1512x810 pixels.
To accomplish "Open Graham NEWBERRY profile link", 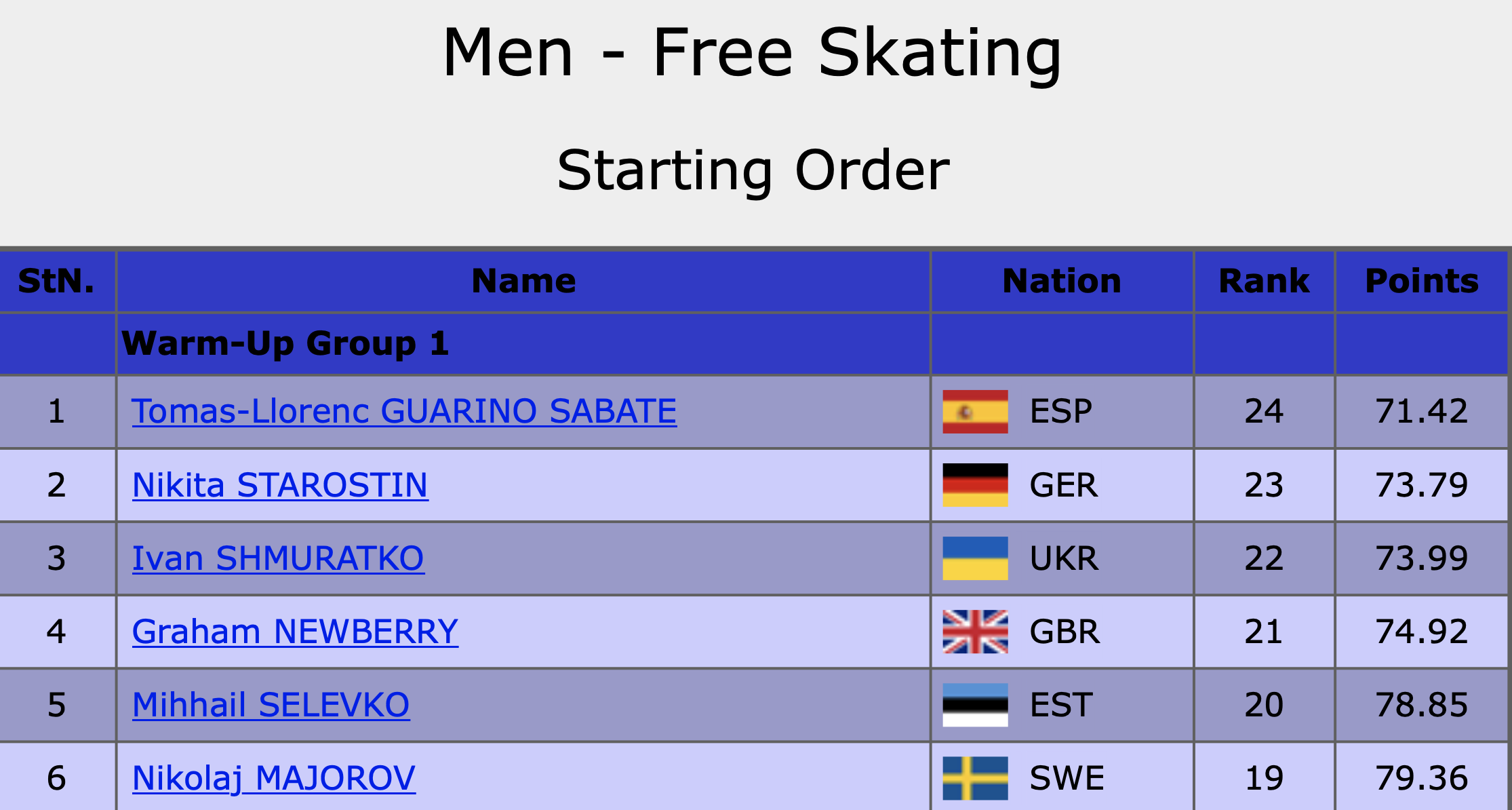I will tap(295, 632).
